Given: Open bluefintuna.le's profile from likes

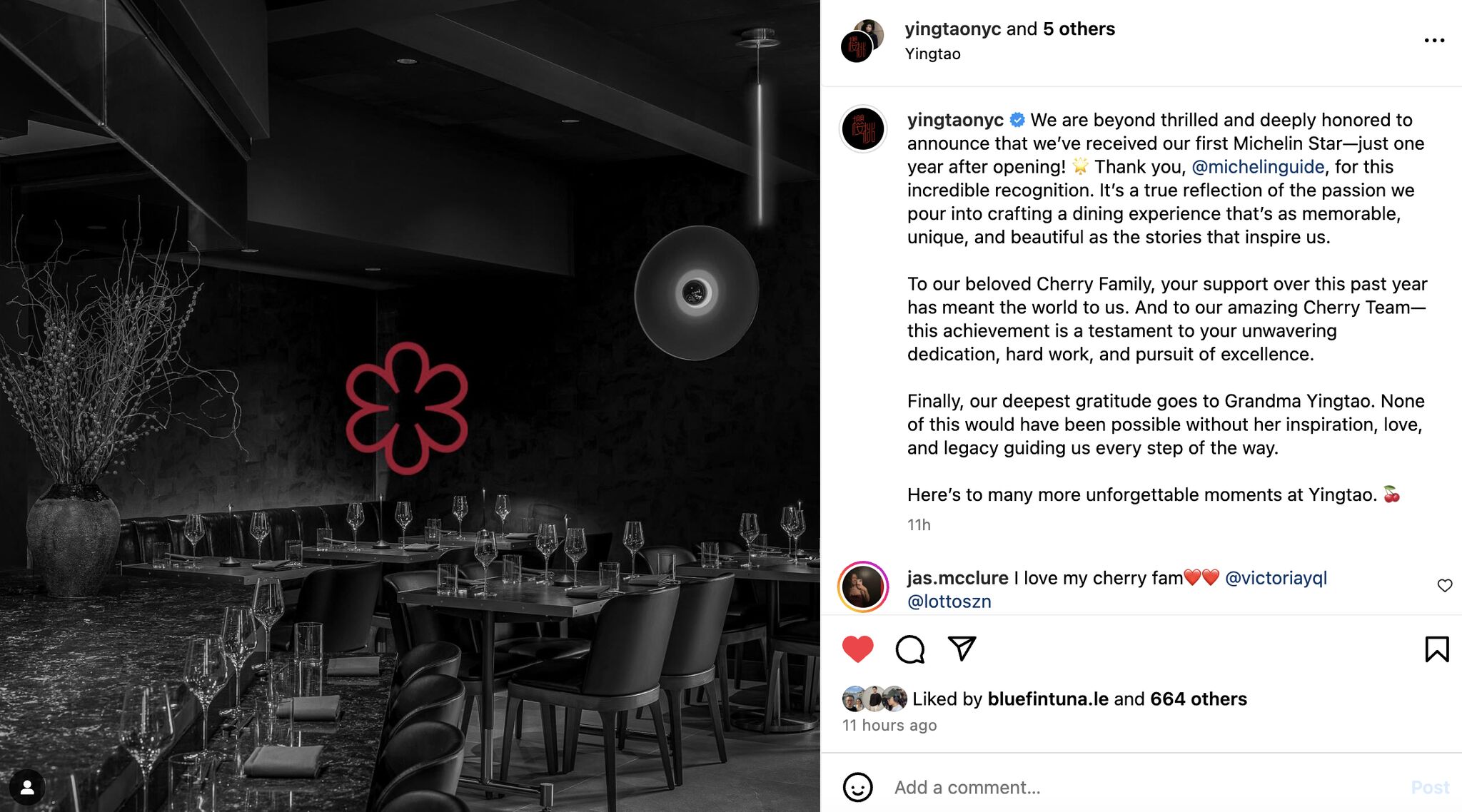Looking at the screenshot, I should tap(1048, 699).
